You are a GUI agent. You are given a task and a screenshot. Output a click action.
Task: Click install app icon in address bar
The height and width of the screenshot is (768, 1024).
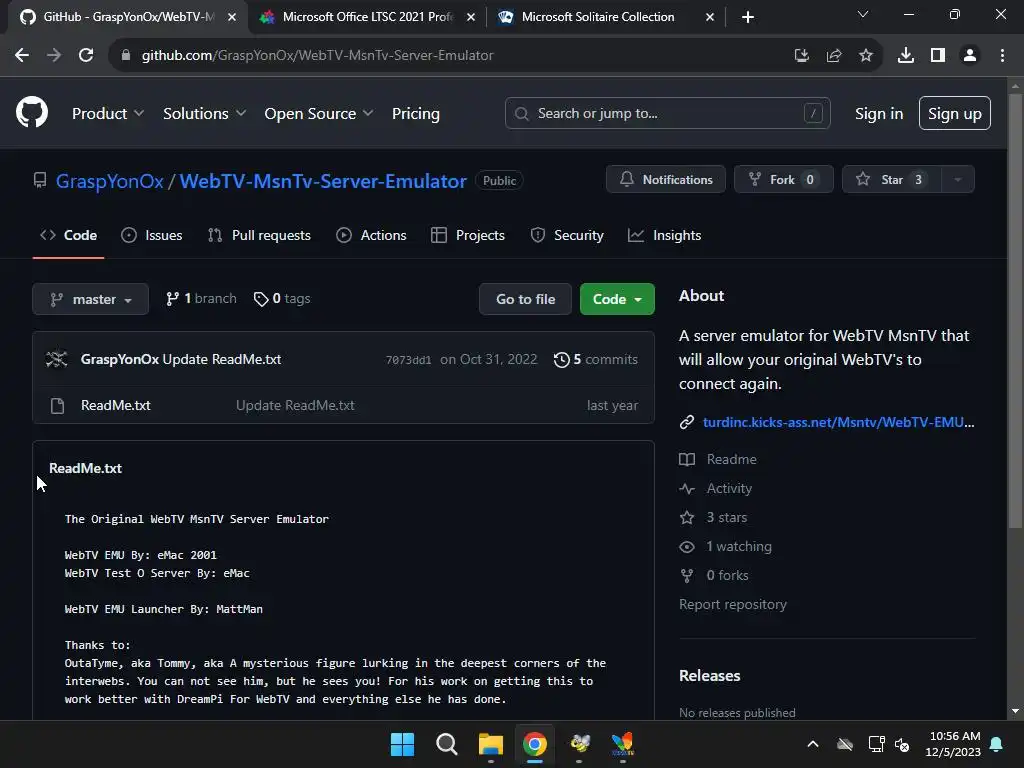coord(802,56)
